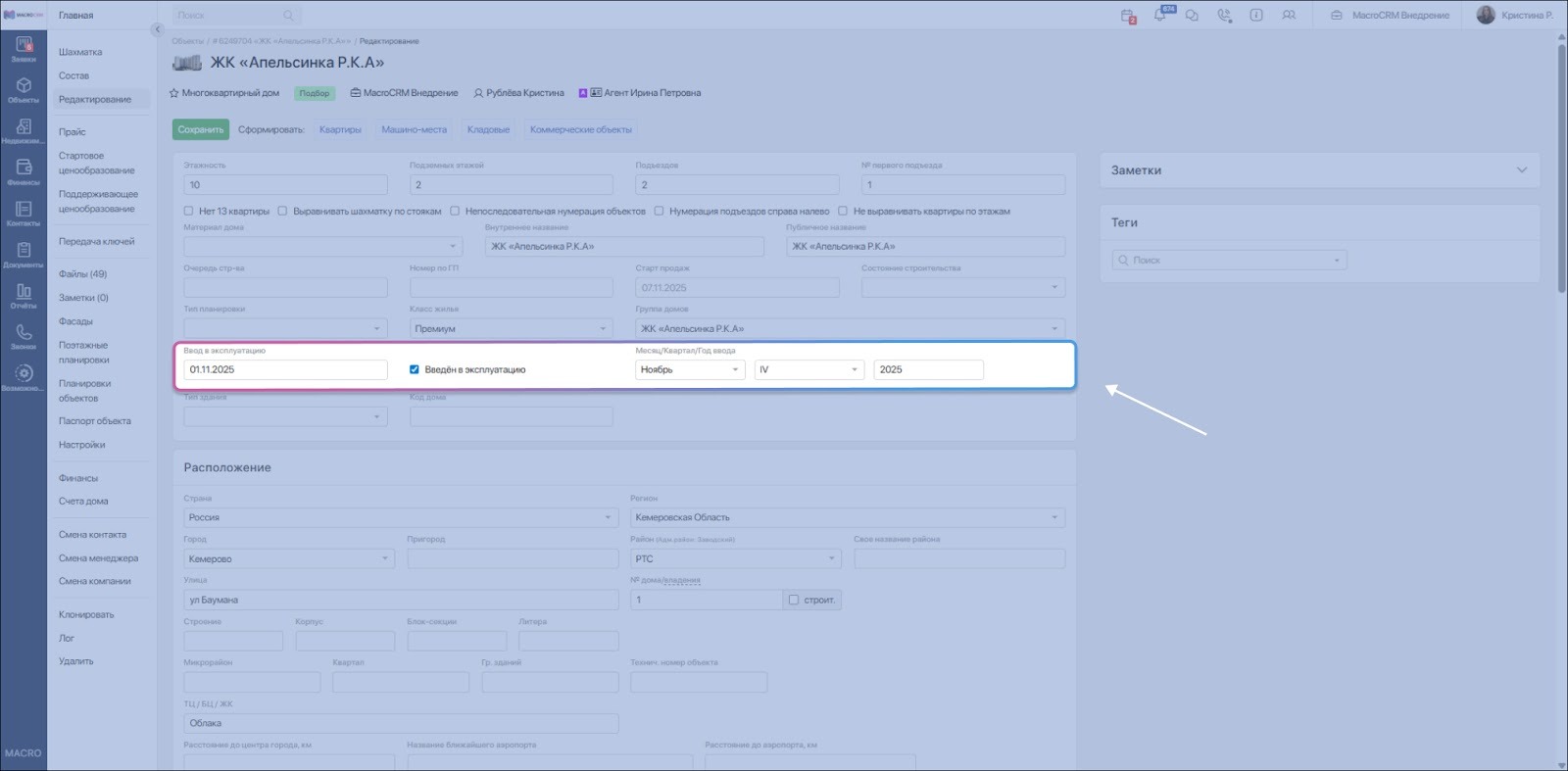Open the calendar tasks icon in header
The height and width of the screenshot is (771, 1568).
click(1128, 16)
